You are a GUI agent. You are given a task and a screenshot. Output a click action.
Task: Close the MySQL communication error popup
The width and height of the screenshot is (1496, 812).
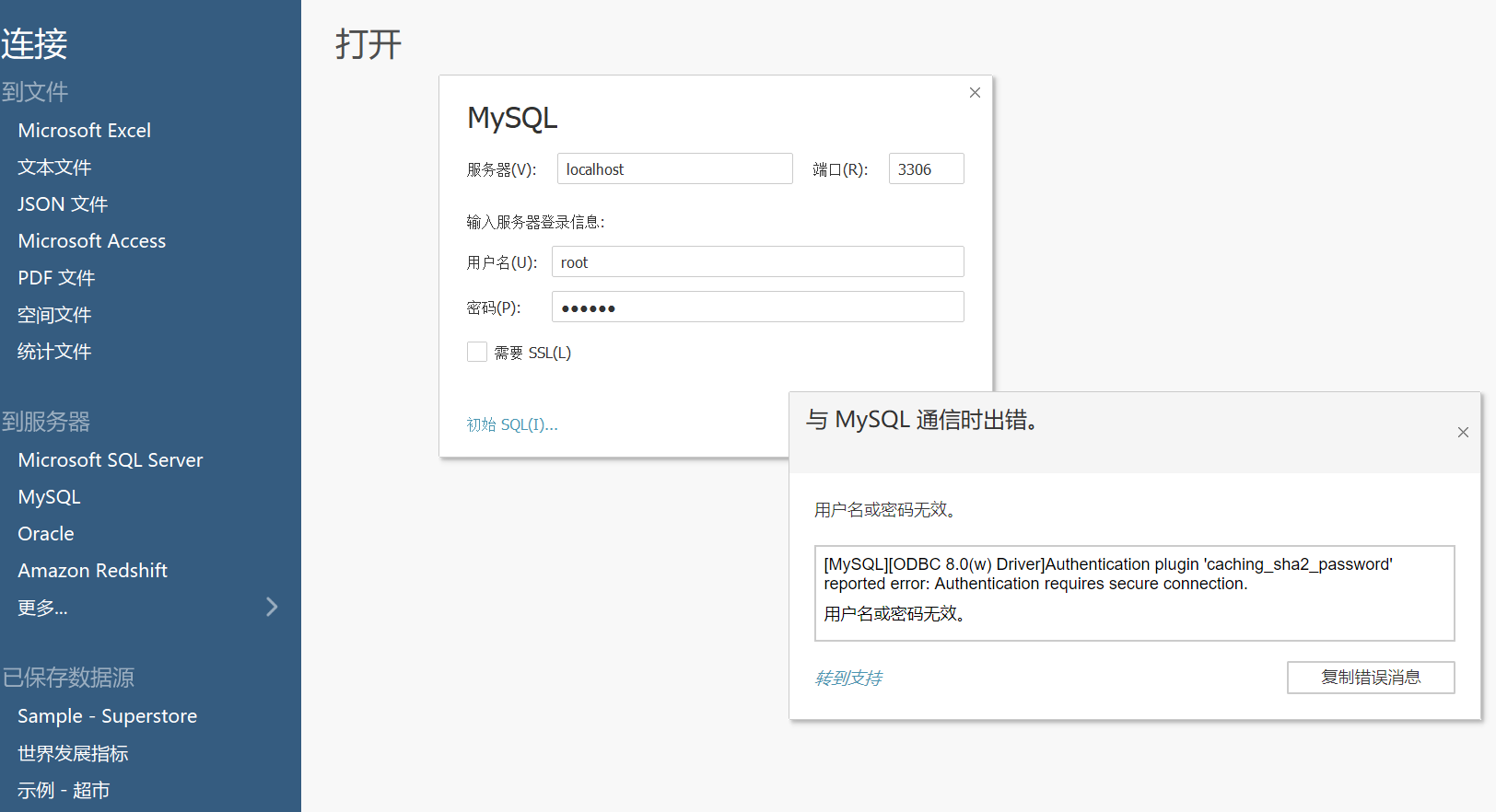click(1463, 433)
